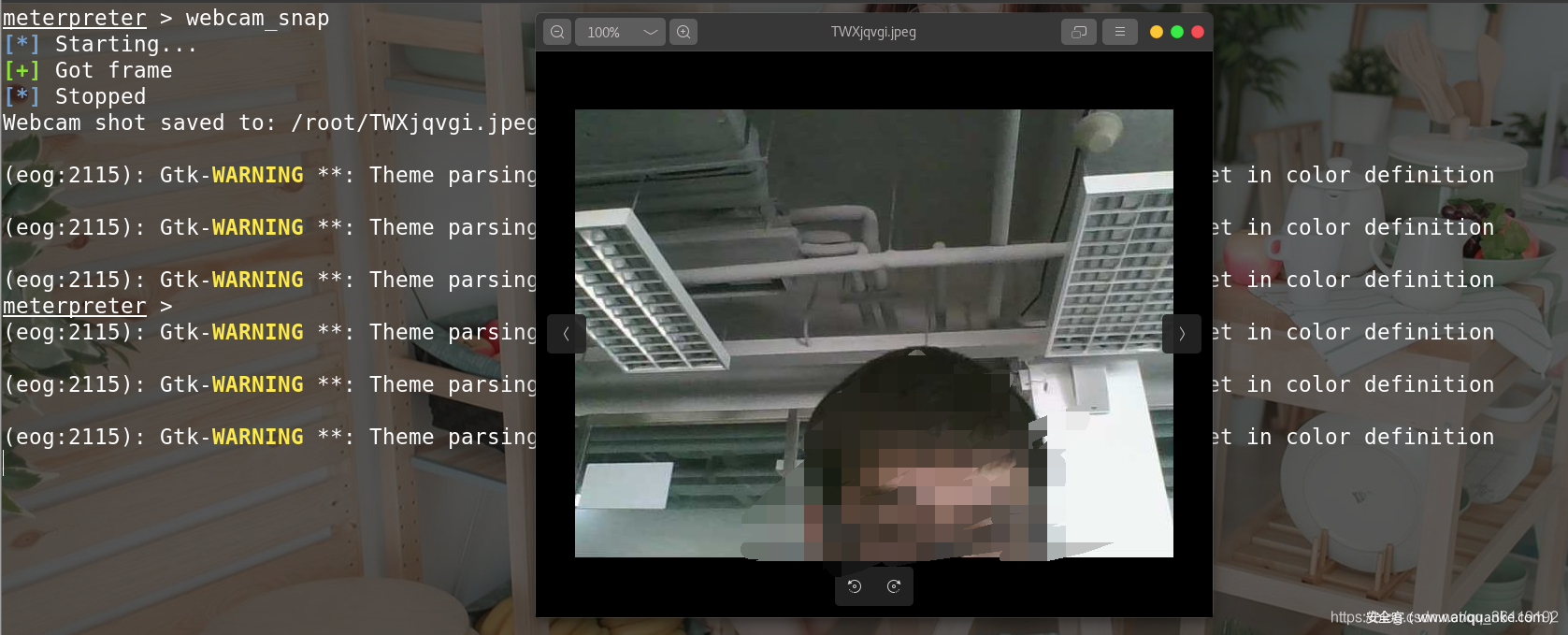The image size is (1568, 635).
Task: Close the image viewer with red button
Action: (1198, 32)
